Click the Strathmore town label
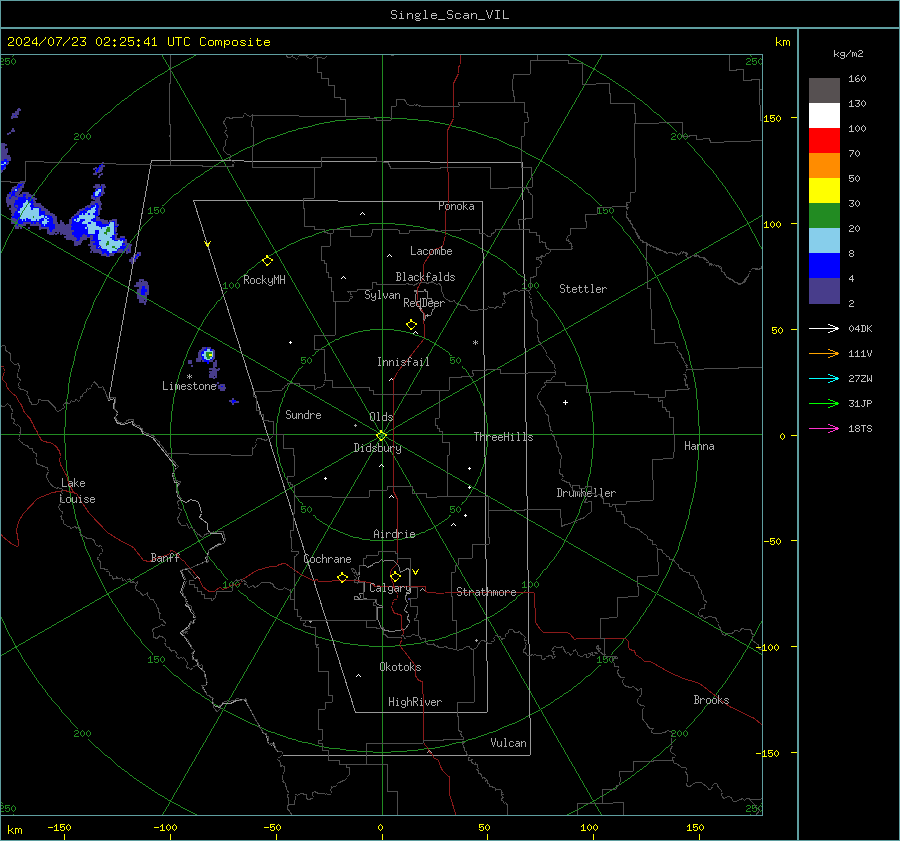The image size is (900, 841). click(486, 592)
